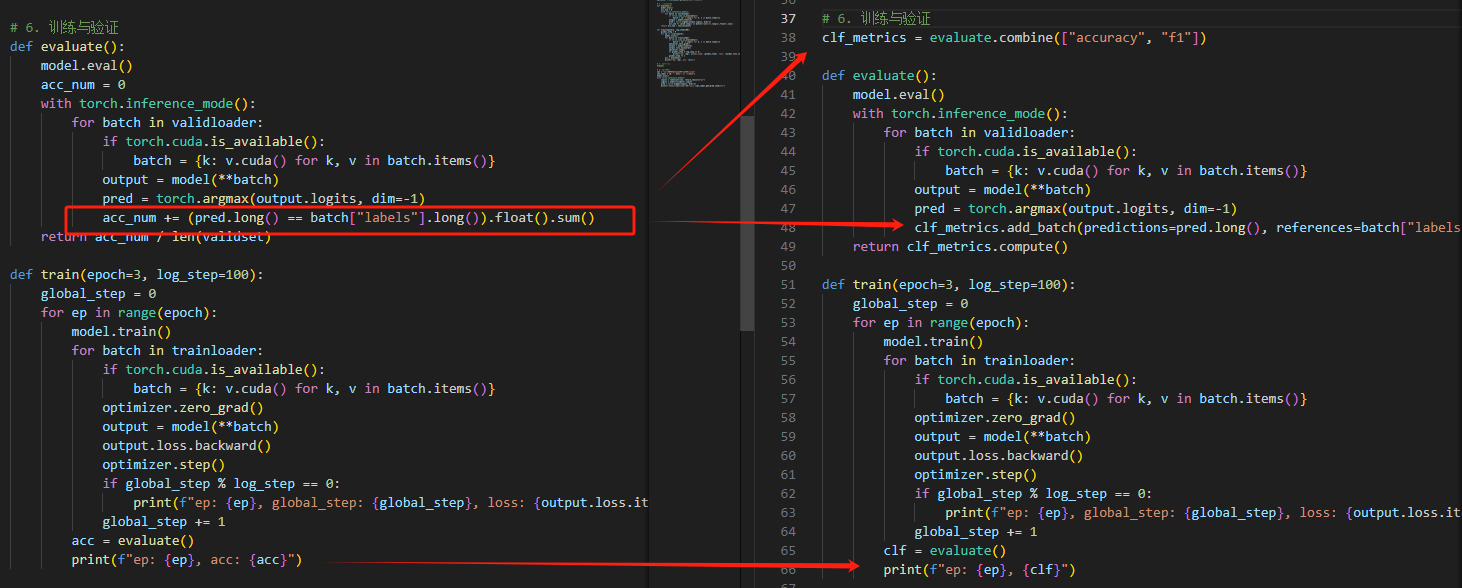Click line number 43 in right pane
Image resolution: width=1462 pixels, height=588 pixels.
tap(787, 133)
